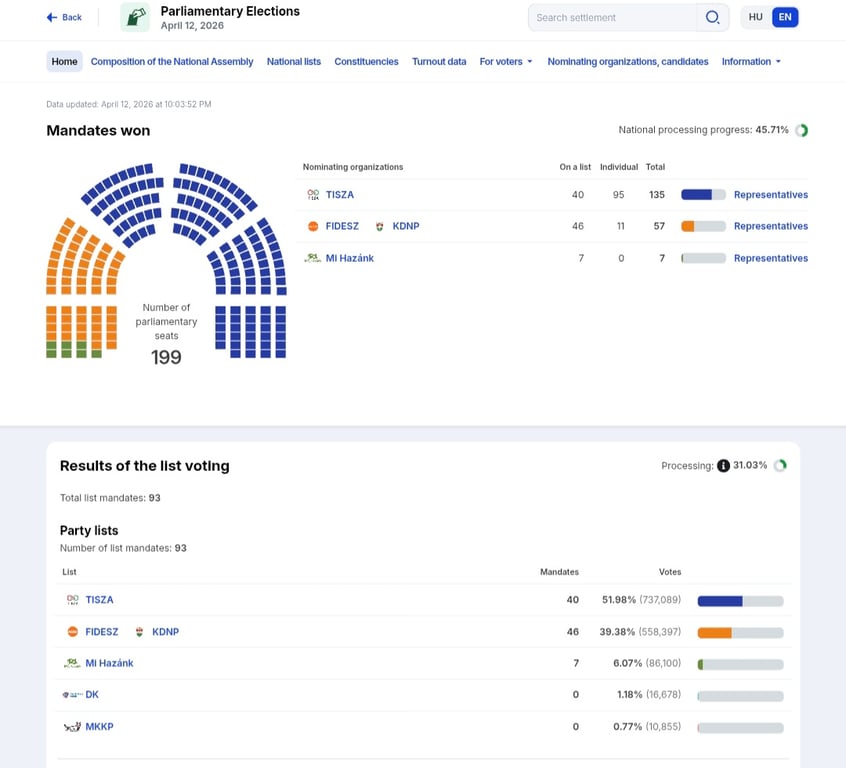846x768 pixels.
Task: Open Representatives link for TISZA
Action: 770,195
